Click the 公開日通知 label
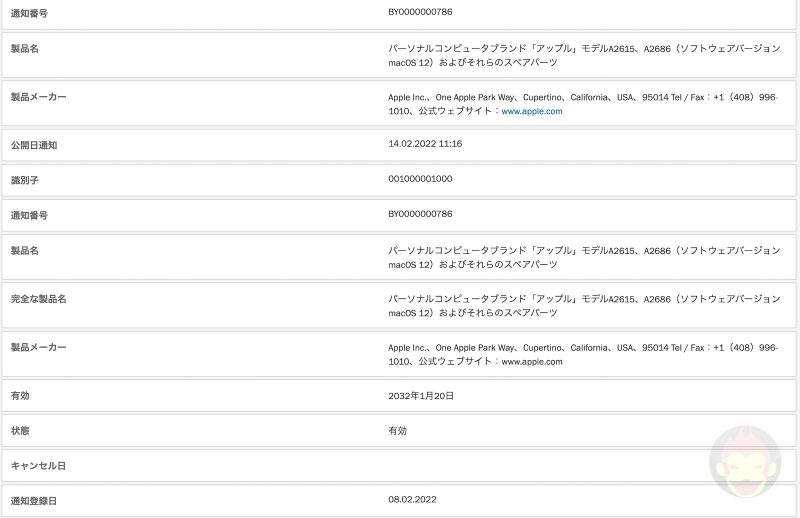Viewport: 800px width, 518px height. pos(34,145)
